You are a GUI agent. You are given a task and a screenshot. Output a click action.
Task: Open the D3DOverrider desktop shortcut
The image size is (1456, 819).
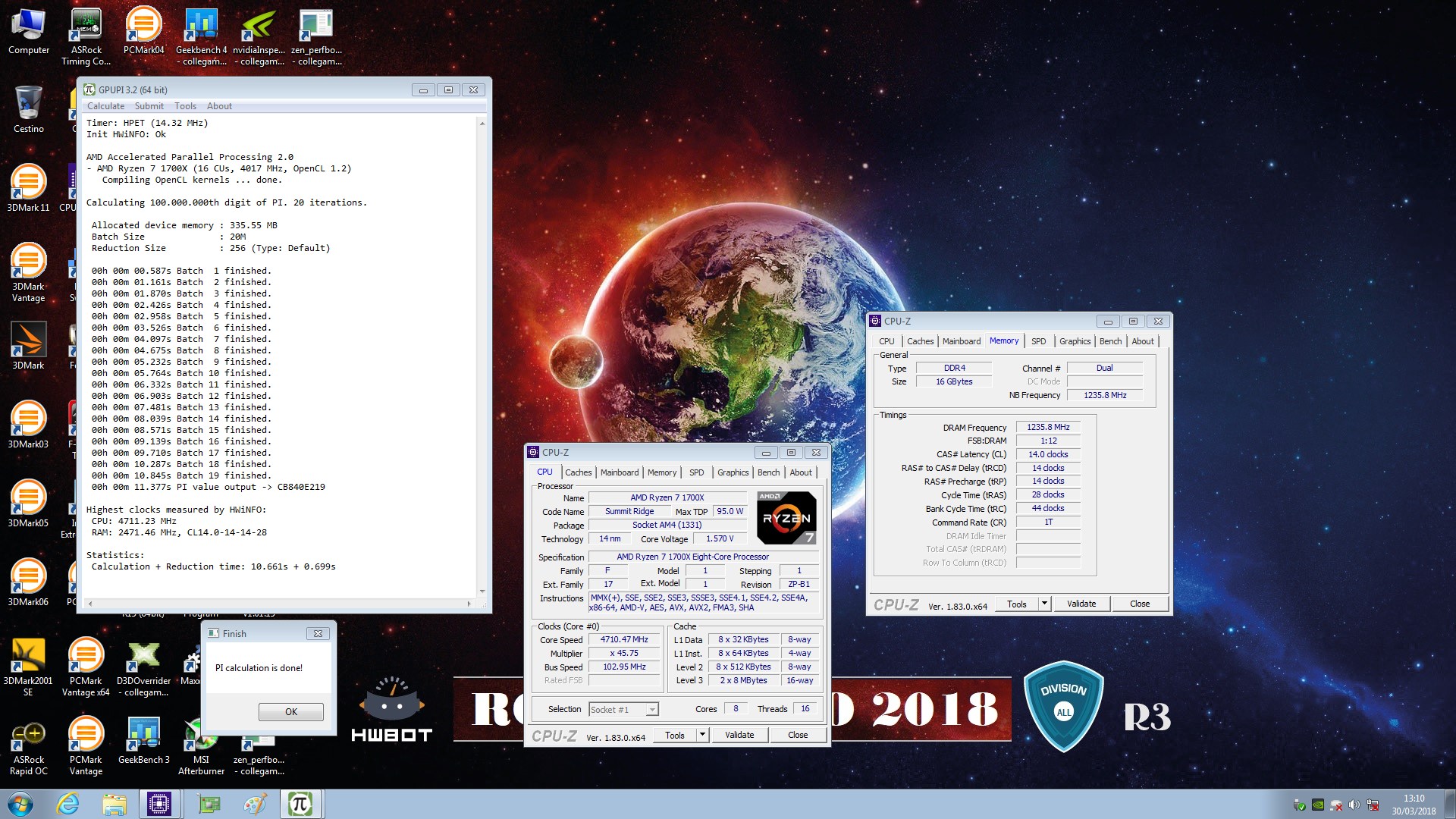click(143, 667)
